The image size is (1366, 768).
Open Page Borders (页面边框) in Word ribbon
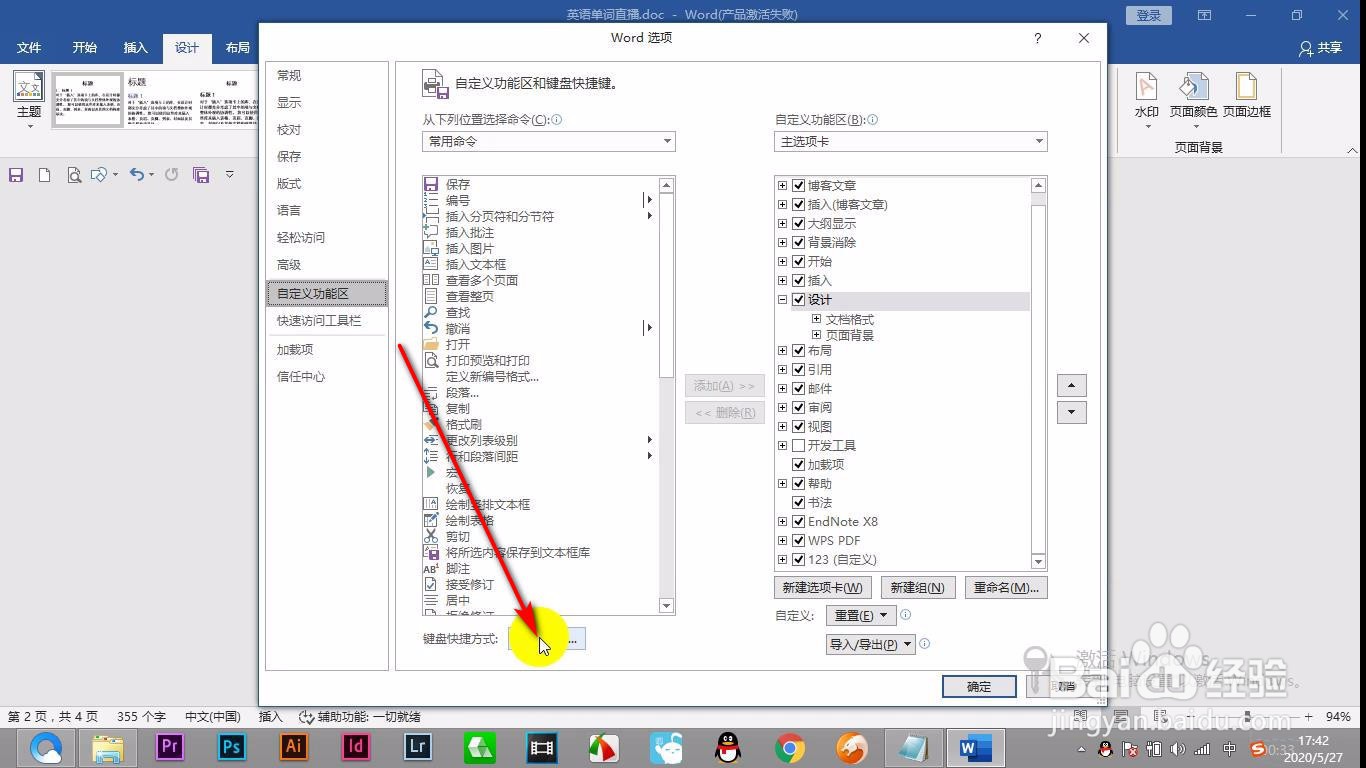click(x=1246, y=97)
